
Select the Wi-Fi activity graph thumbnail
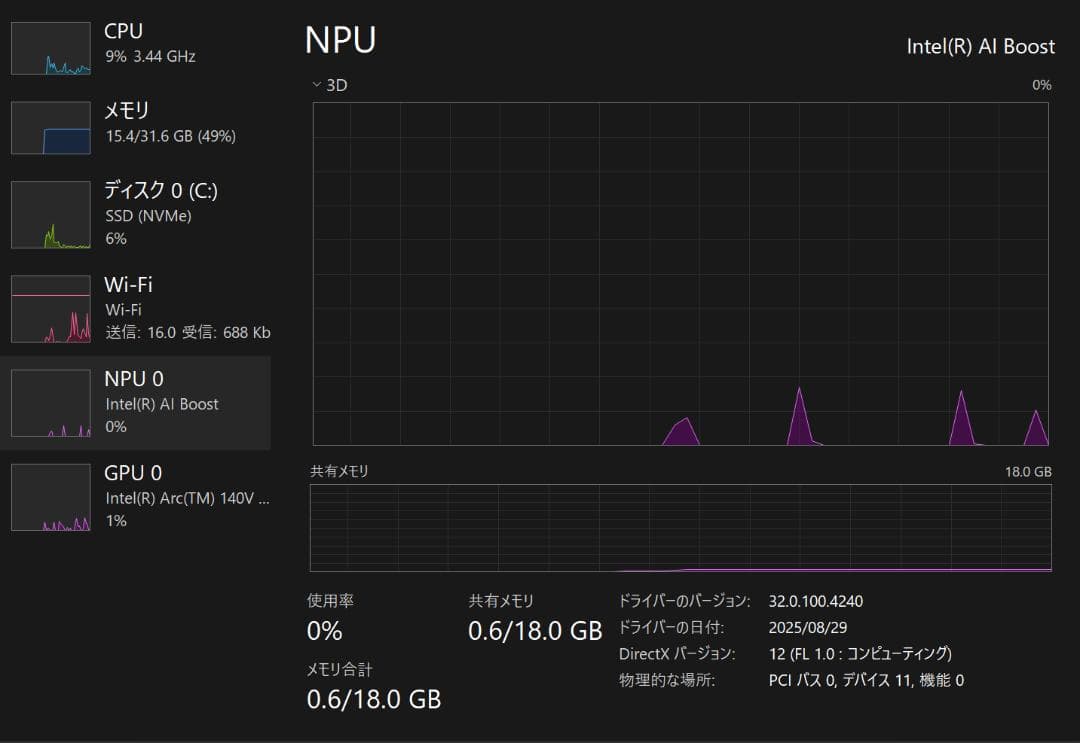pyautogui.click(x=51, y=309)
